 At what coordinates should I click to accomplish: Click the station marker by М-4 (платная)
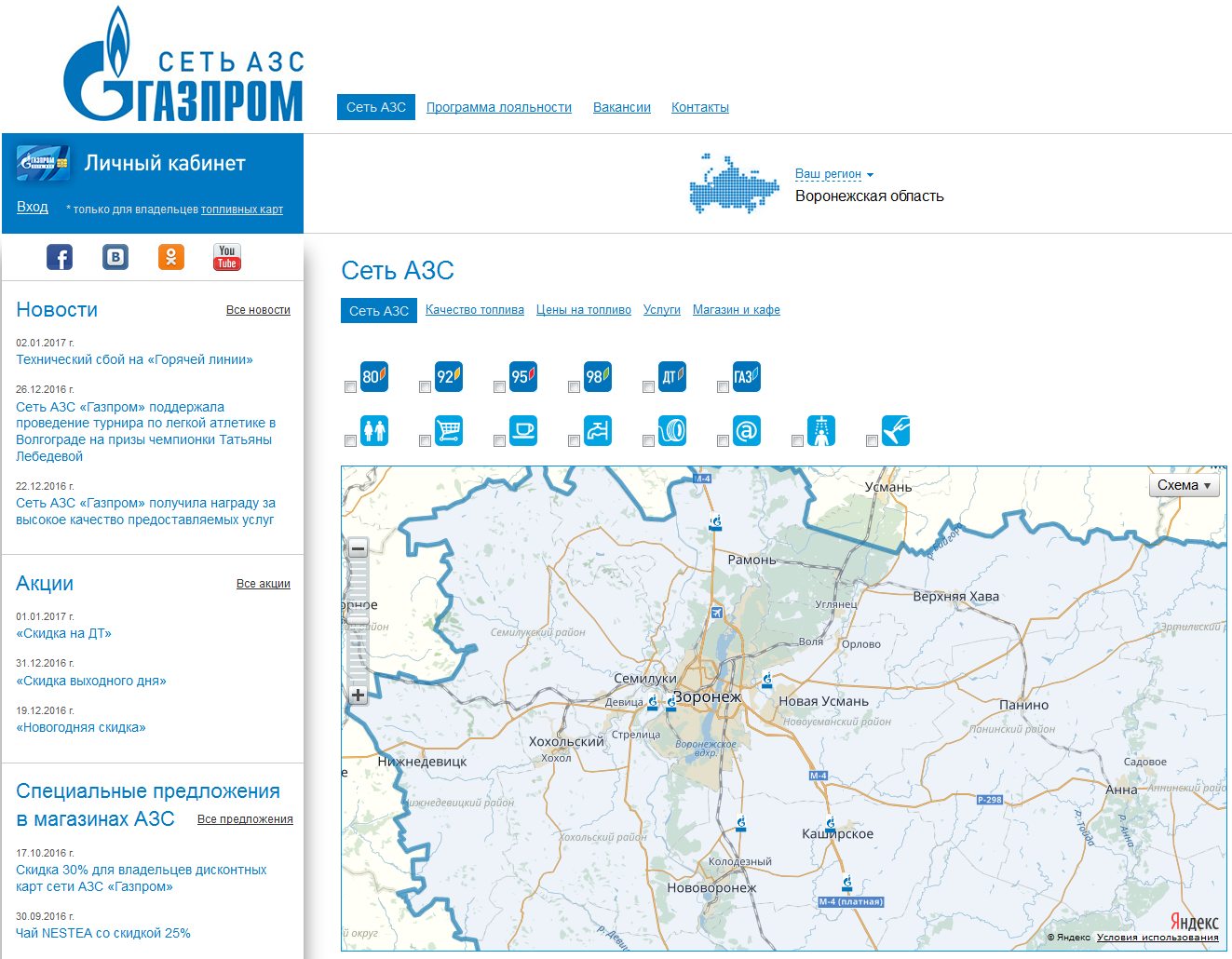[x=846, y=884]
